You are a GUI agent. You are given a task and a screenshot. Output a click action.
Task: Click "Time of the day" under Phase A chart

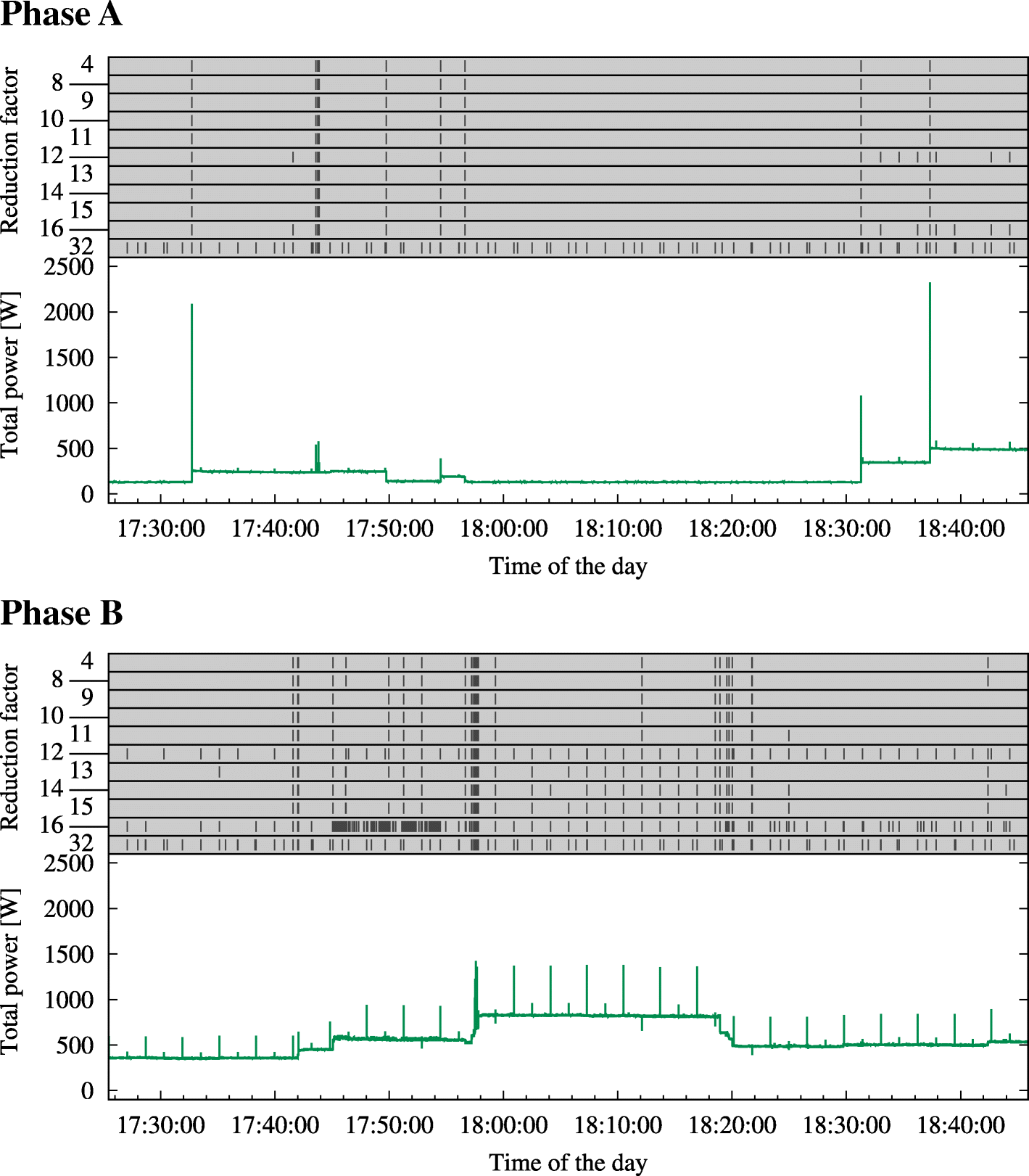568,566
